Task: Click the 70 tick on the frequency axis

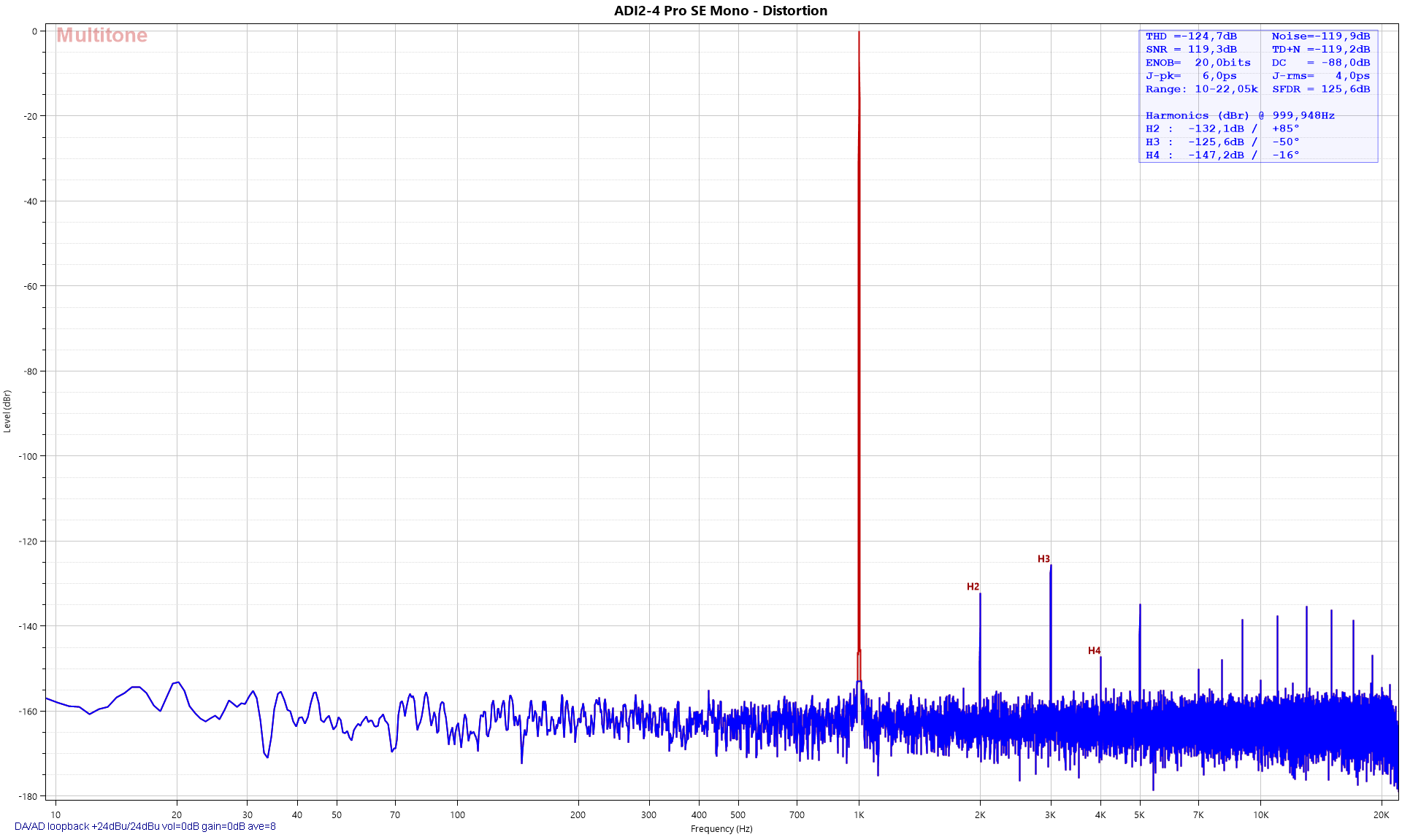Action: click(395, 815)
